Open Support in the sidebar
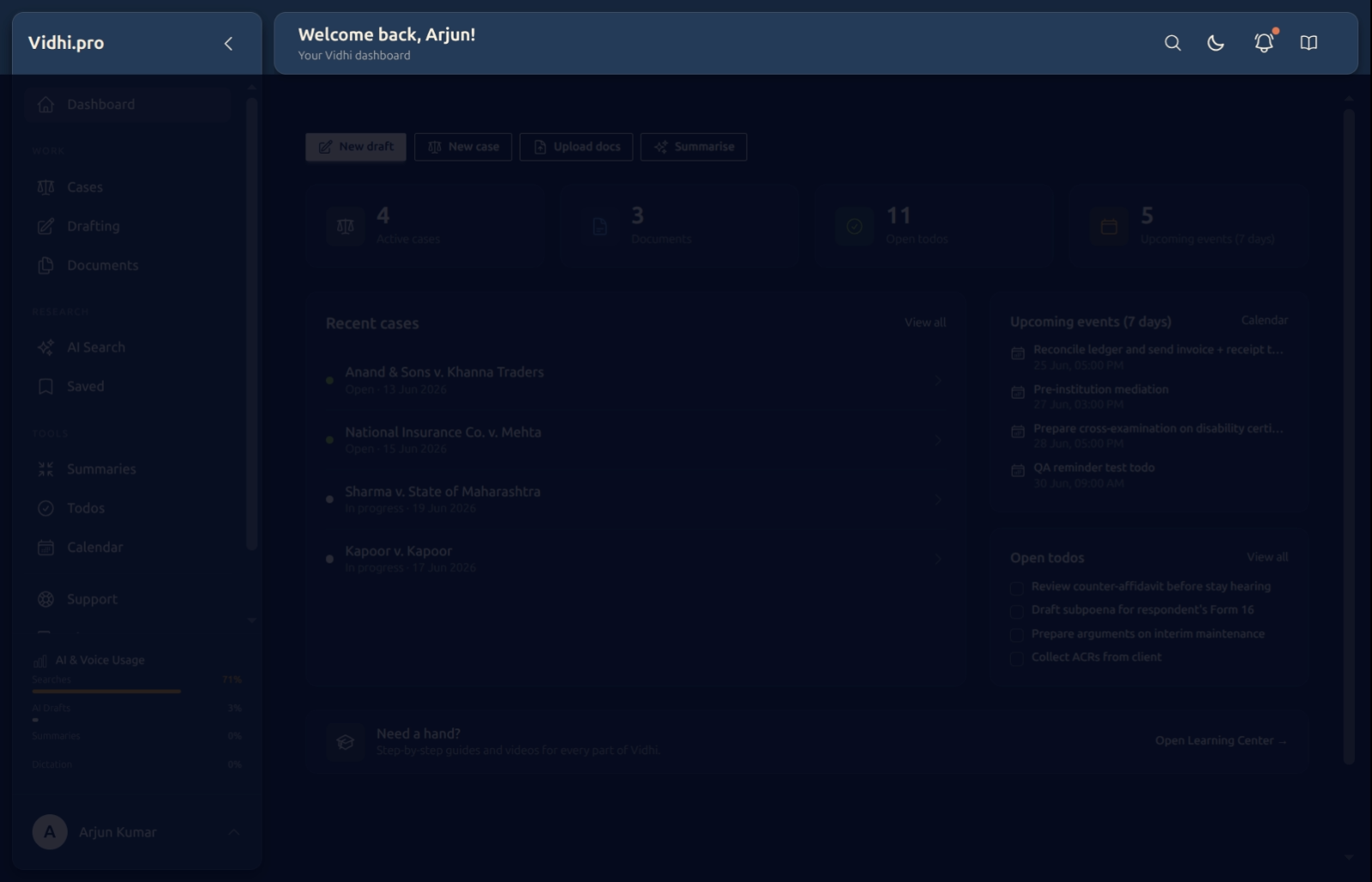This screenshot has height=882, width=1372. [128, 600]
